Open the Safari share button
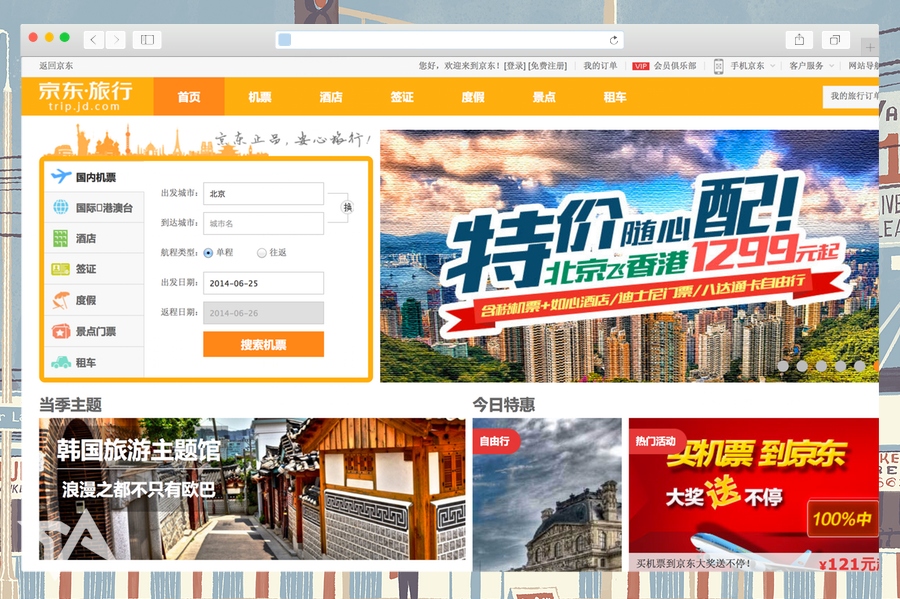 pos(799,40)
